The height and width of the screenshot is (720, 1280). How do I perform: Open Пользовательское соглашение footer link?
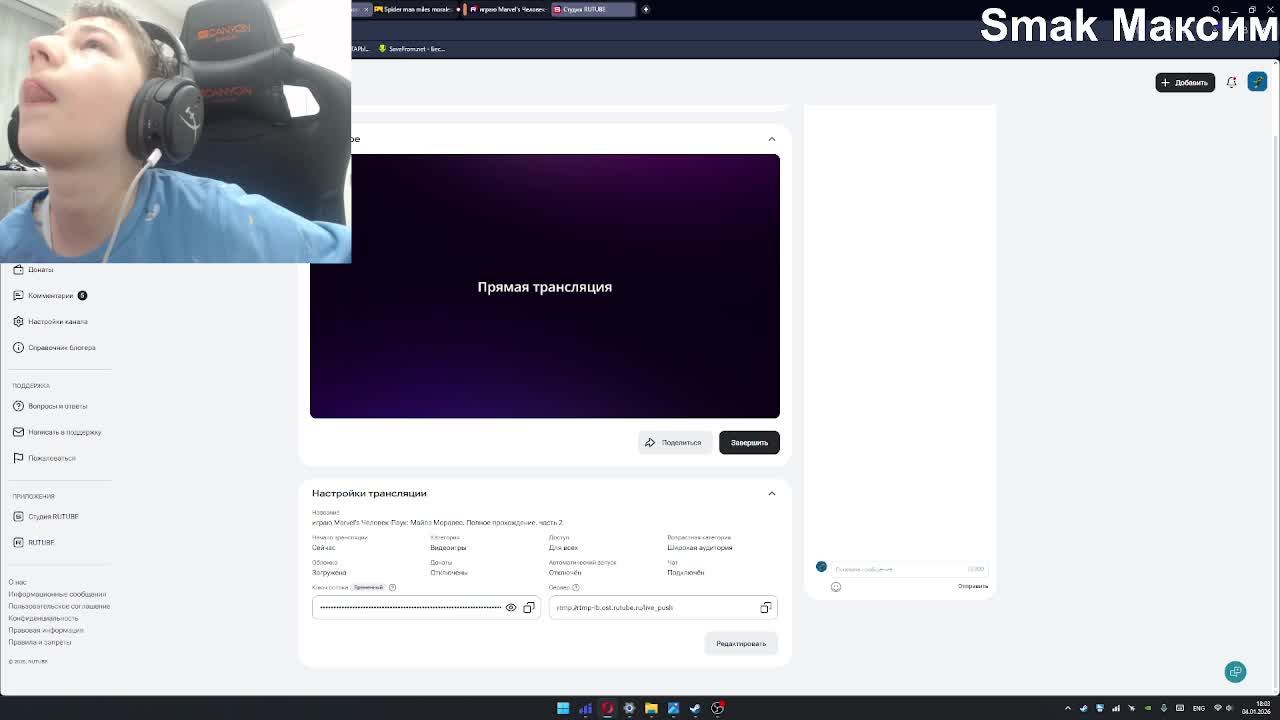[59, 606]
